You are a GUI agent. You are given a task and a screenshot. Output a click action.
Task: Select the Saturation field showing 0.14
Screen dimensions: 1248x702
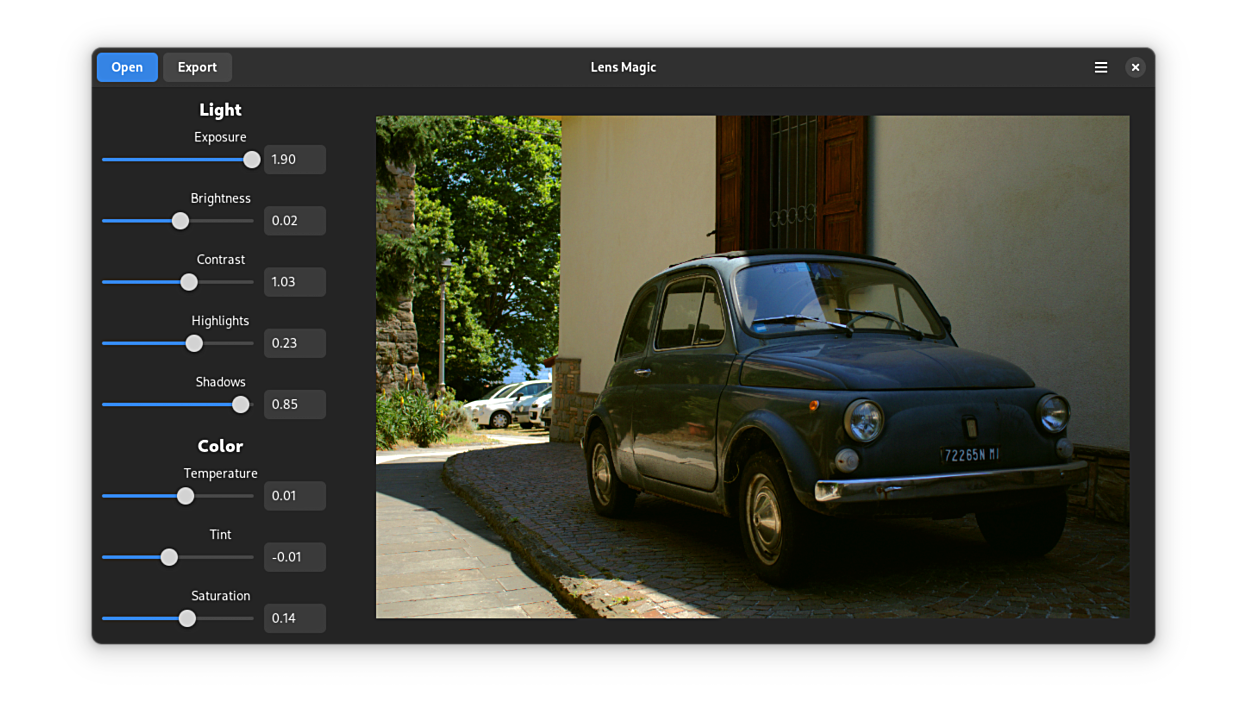tap(294, 618)
